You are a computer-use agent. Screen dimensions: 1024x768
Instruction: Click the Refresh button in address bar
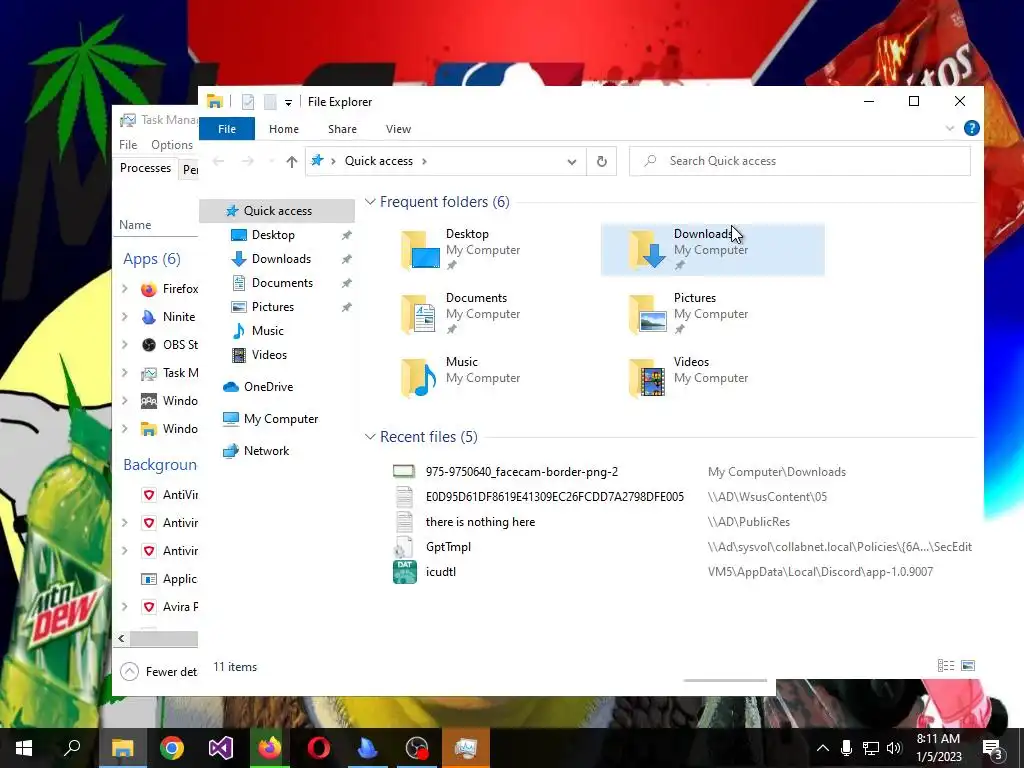[601, 161]
